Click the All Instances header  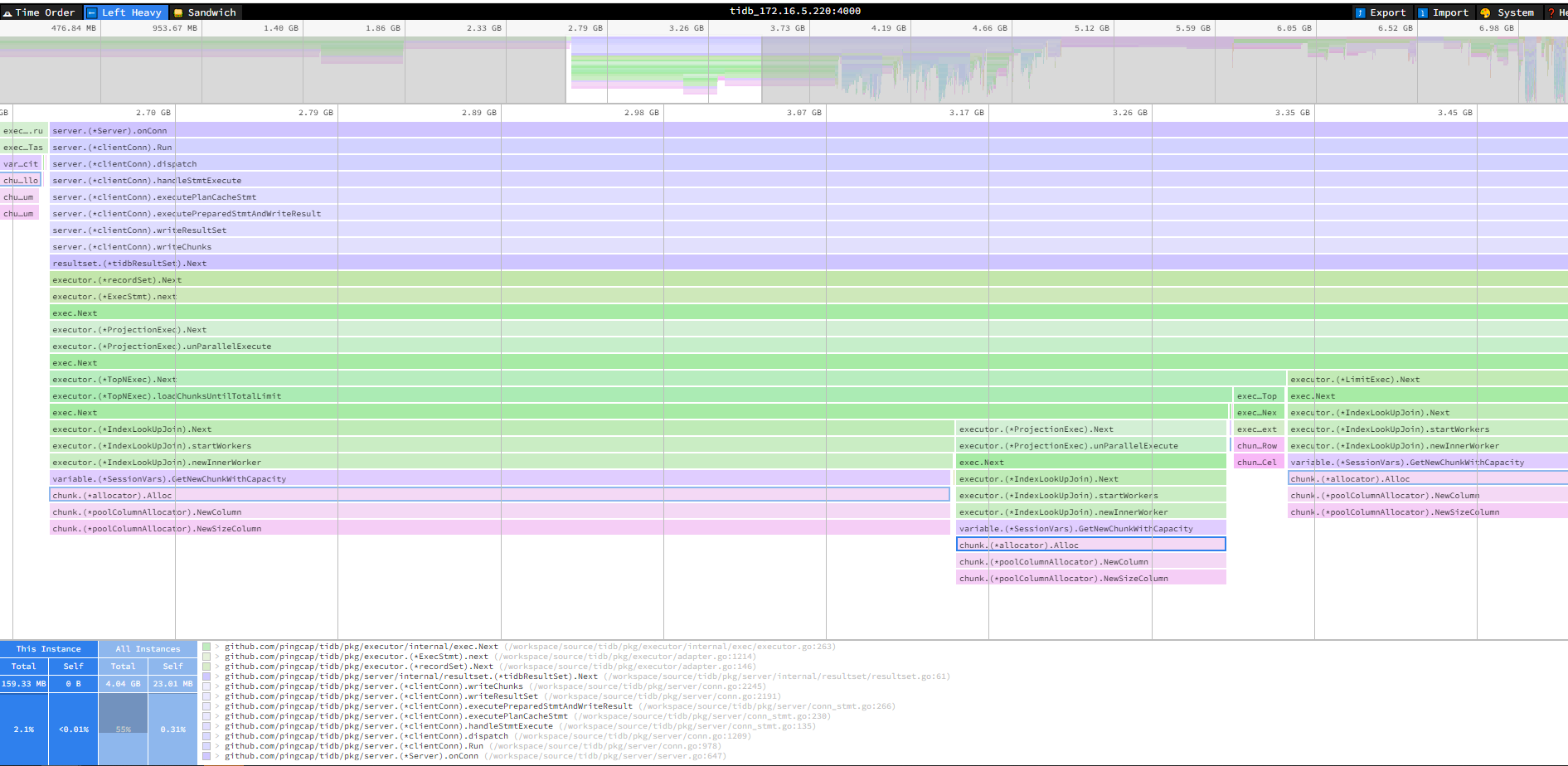[x=148, y=649]
